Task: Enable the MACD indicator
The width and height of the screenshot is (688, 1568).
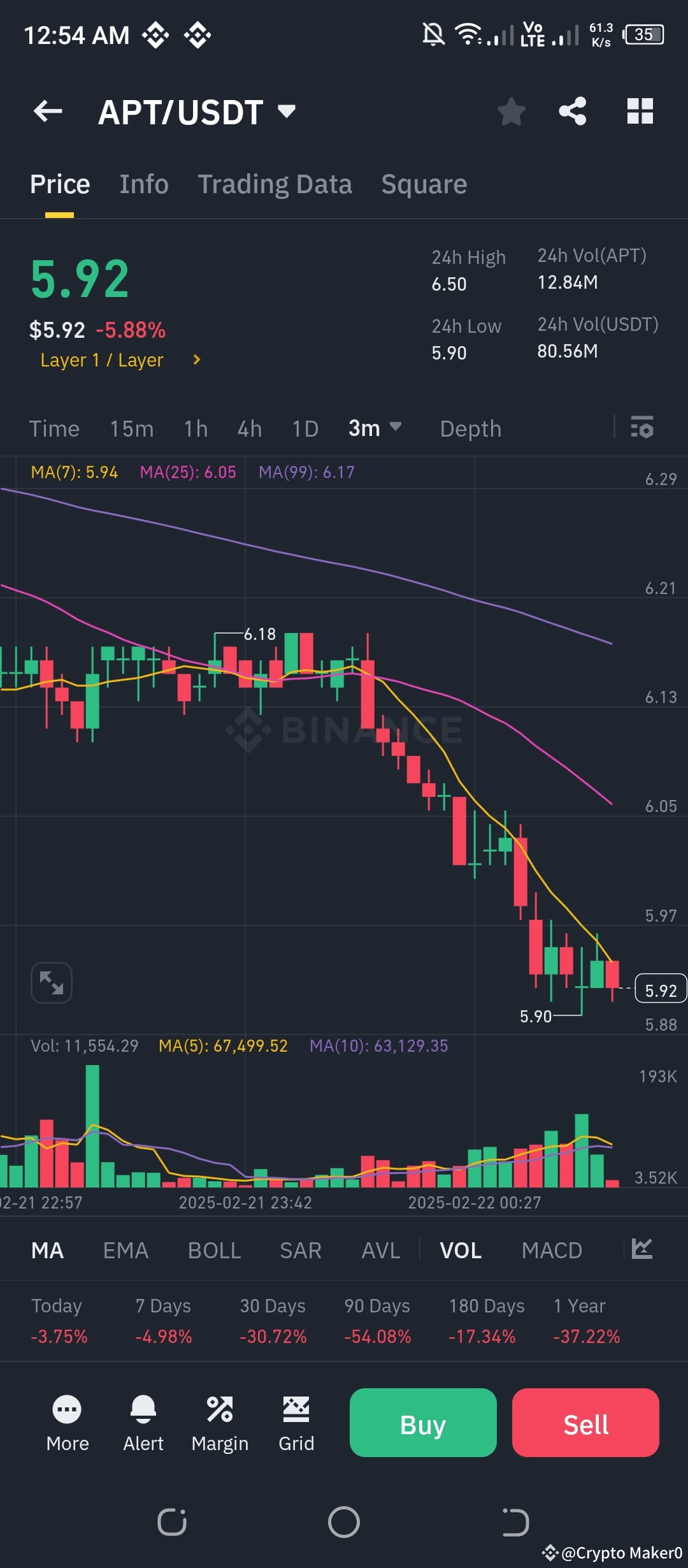Action: point(552,1250)
